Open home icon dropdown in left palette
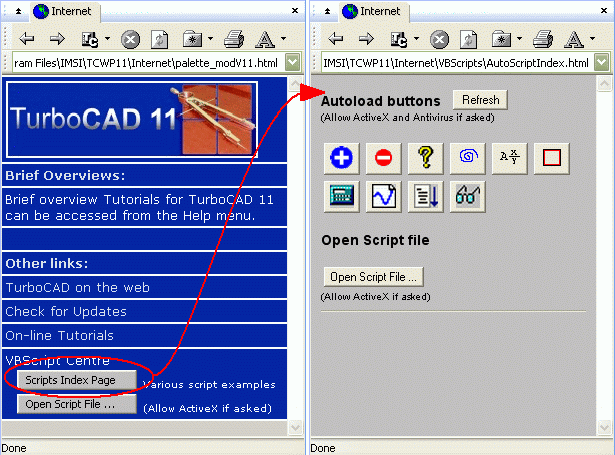 107,39
